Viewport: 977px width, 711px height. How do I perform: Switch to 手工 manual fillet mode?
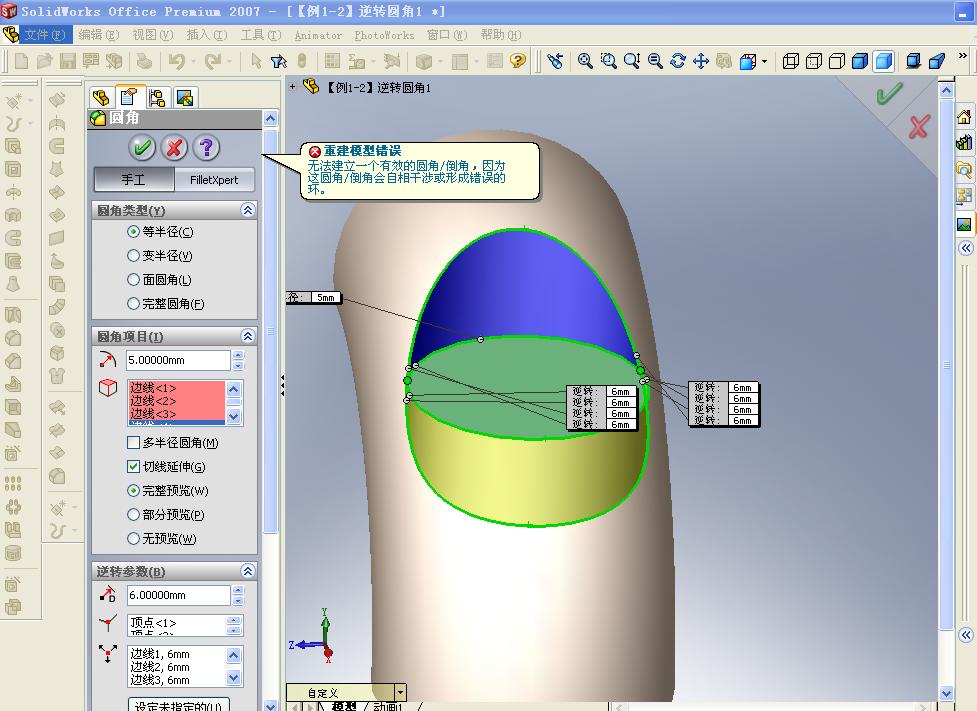coord(134,180)
